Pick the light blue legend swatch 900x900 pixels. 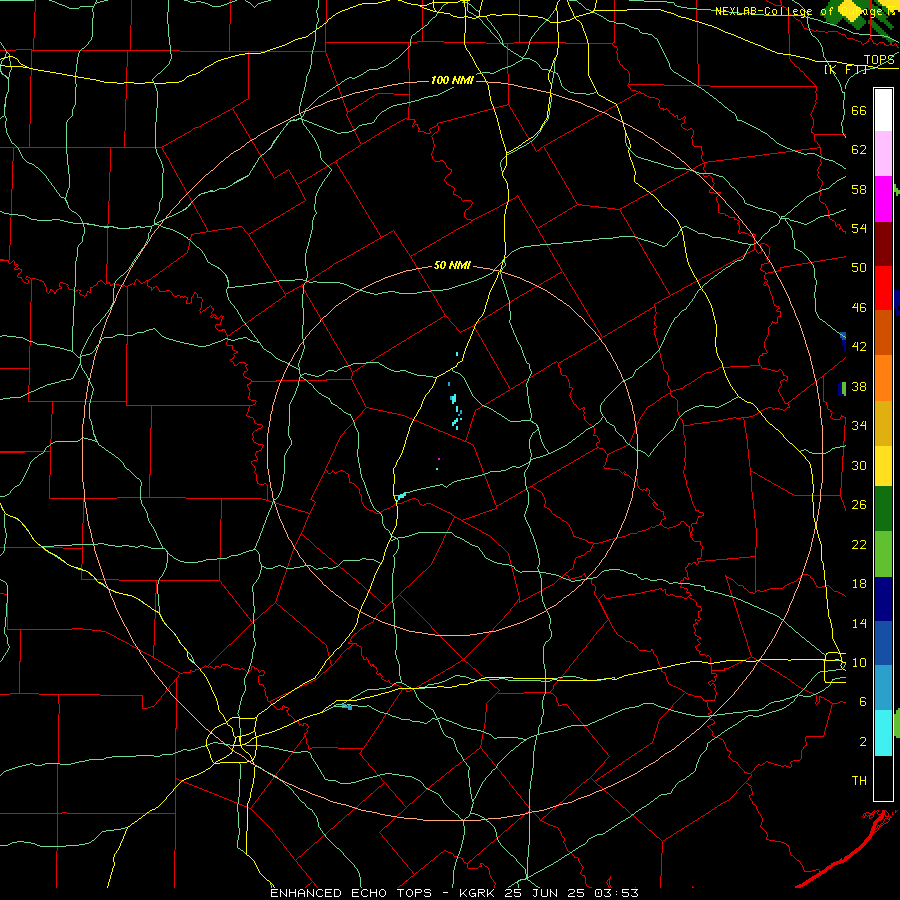(x=883, y=688)
